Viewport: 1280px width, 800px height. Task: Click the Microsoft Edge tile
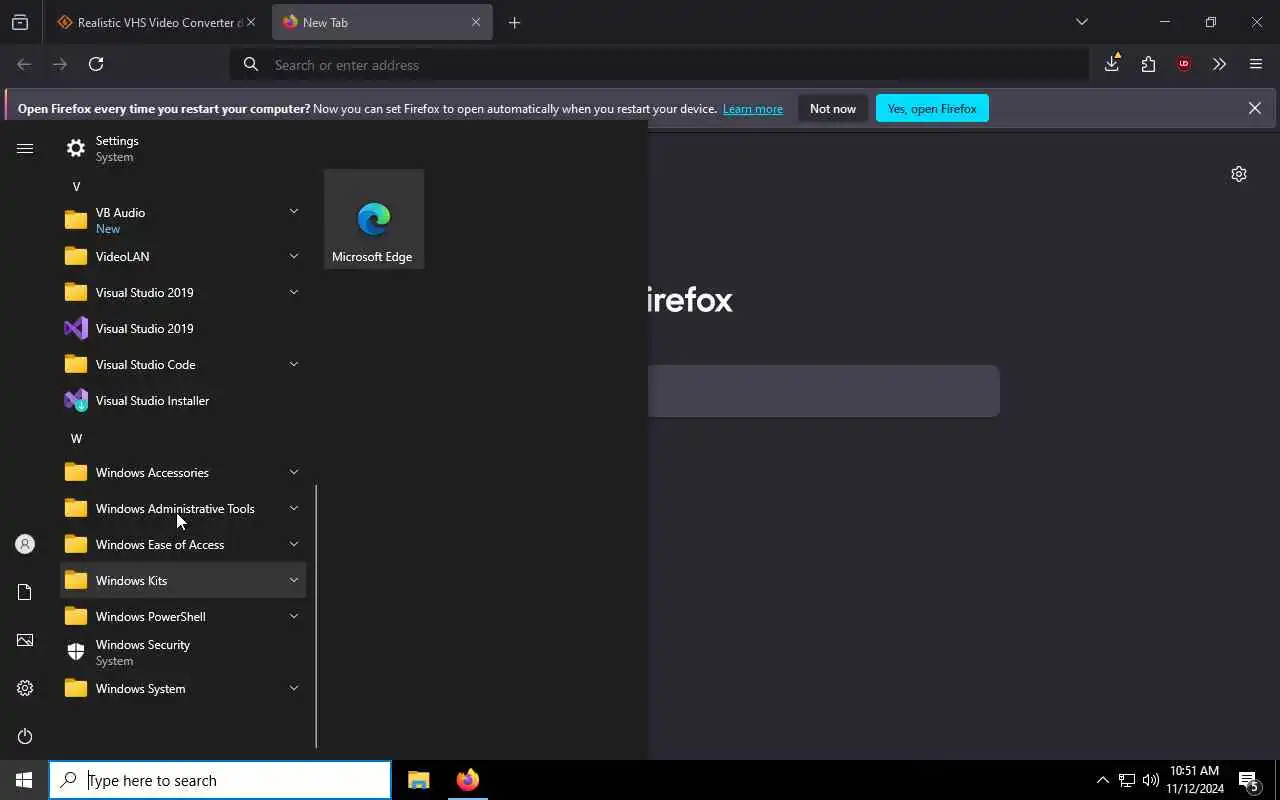click(374, 219)
